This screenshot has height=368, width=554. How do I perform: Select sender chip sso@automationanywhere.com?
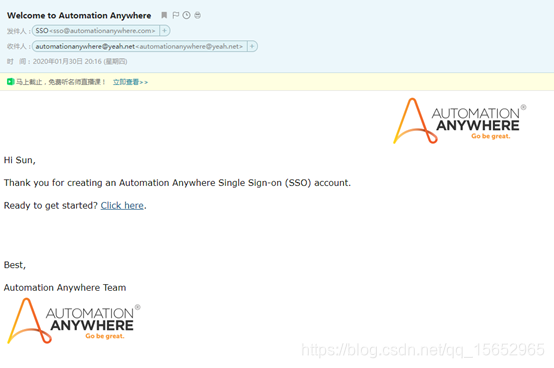pyautogui.click(x=95, y=31)
